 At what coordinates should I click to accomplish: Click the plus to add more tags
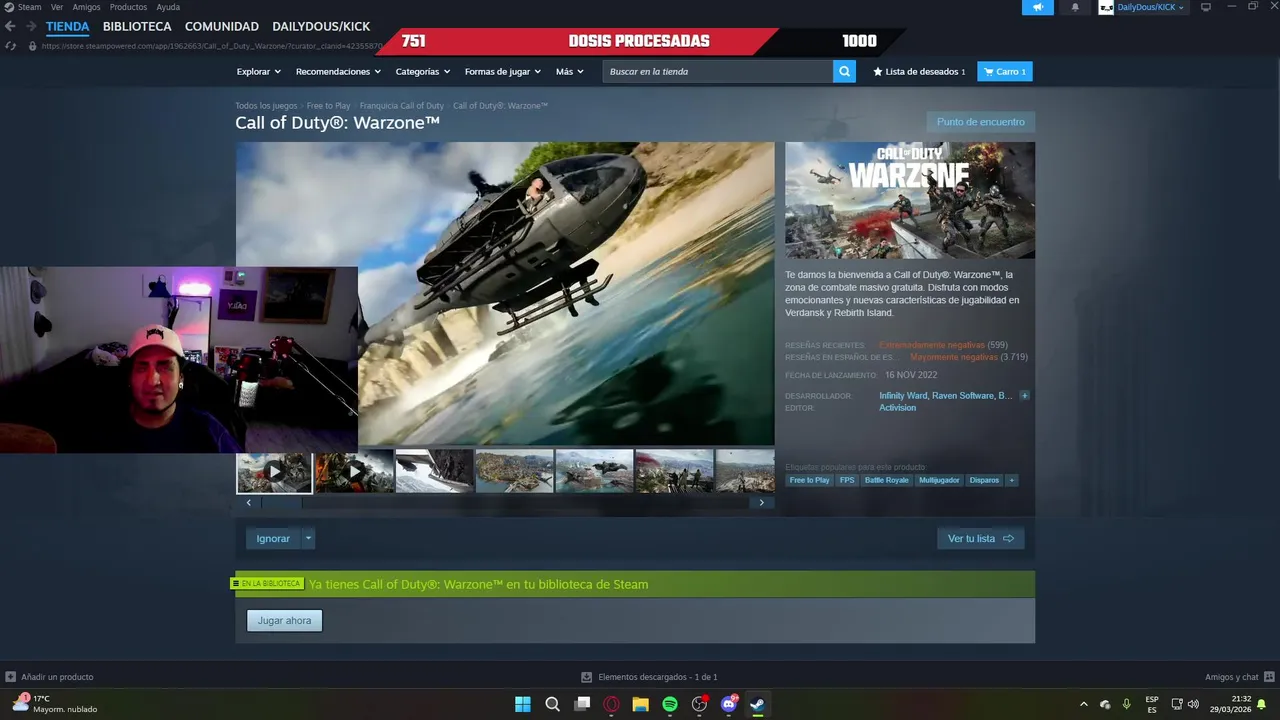tap(1011, 480)
